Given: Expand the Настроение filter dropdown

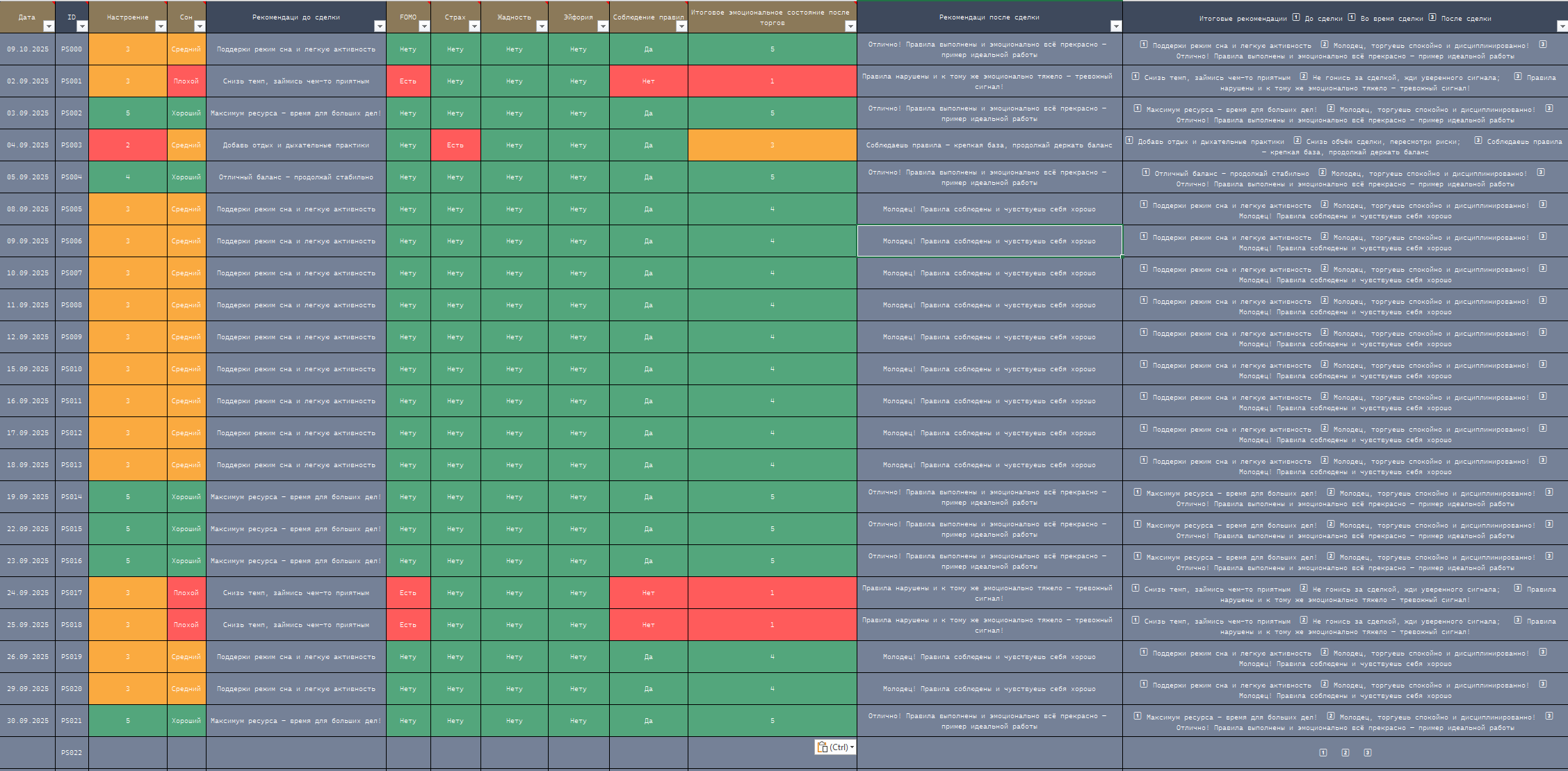Looking at the screenshot, I should 161,26.
